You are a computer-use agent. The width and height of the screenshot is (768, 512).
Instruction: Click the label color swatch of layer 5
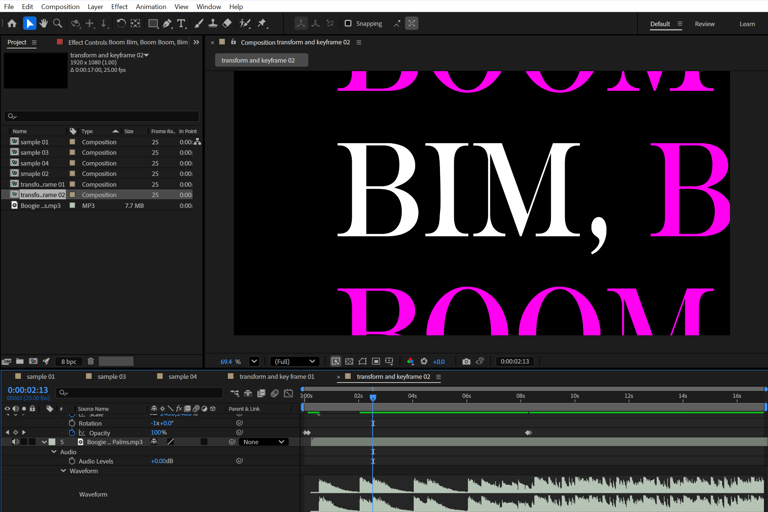coord(51,442)
